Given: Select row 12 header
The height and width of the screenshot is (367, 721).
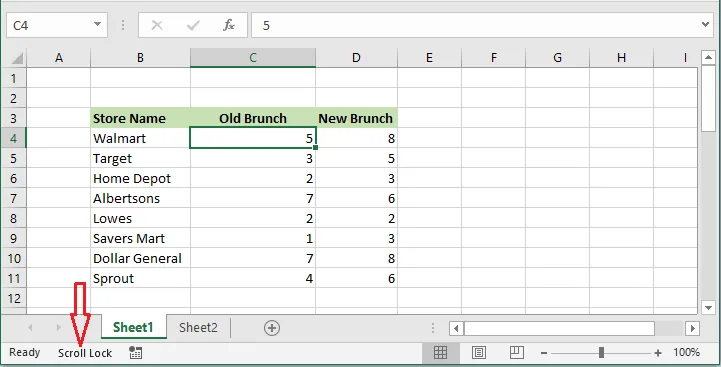Looking at the screenshot, I should (x=13, y=298).
